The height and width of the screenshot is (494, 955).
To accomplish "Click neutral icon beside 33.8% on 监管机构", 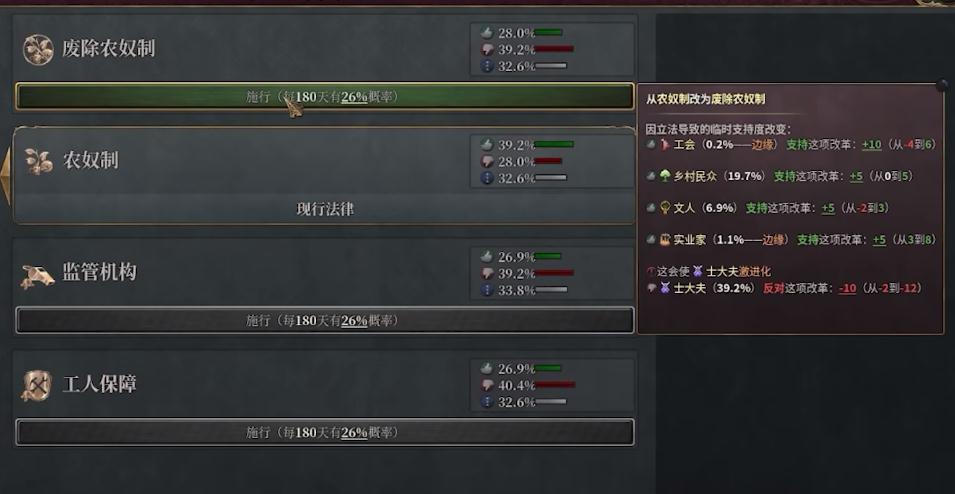I will click(x=486, y=290).
